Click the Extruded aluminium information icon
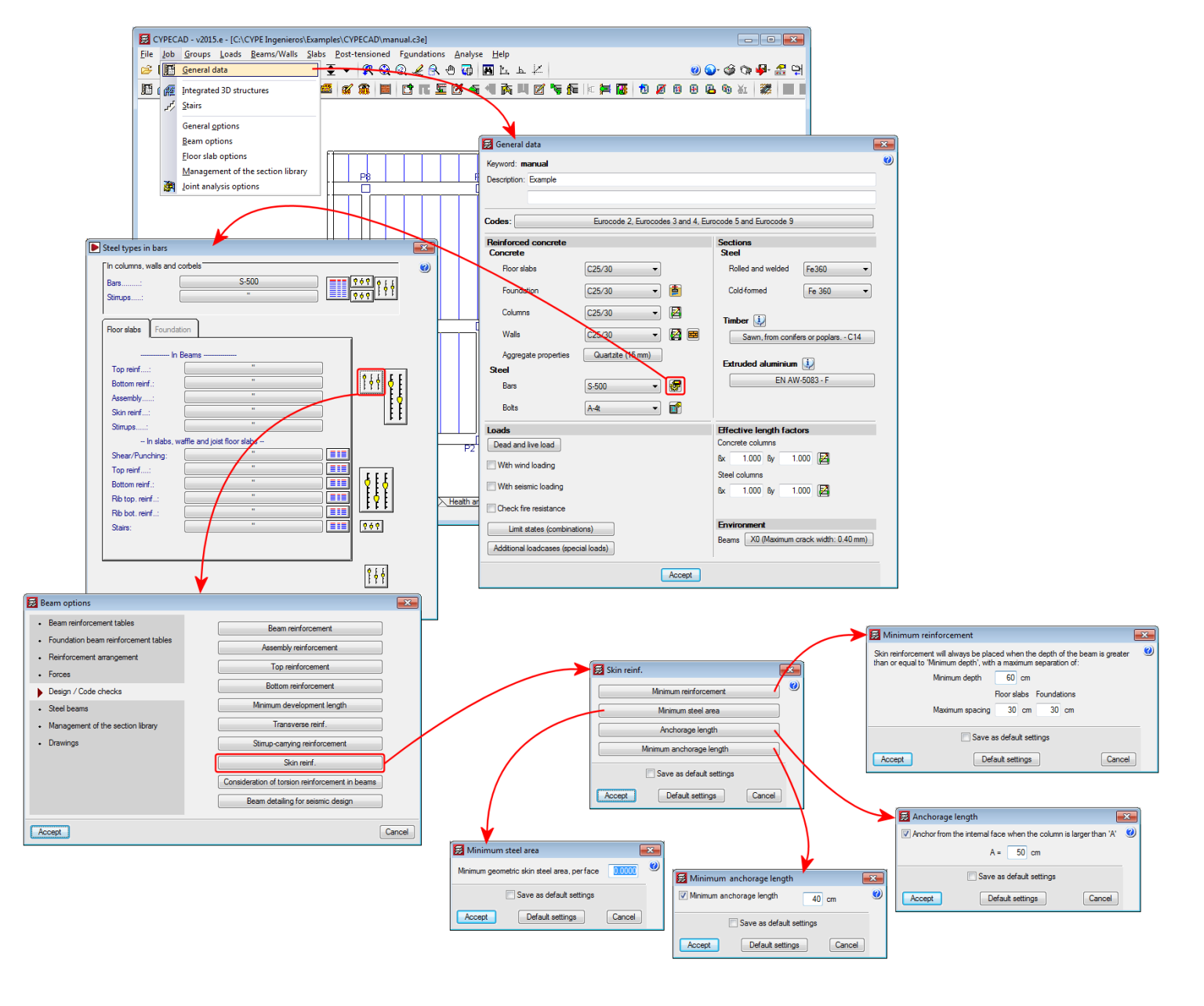The height and width of the screenshot is (1006, 1204). (x=809, y=364)
